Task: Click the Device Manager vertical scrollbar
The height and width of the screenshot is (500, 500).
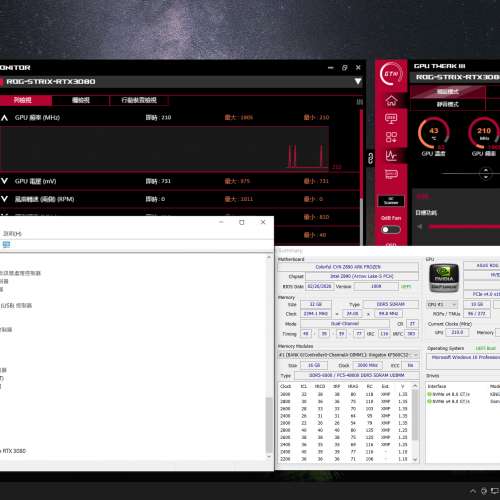Action: coord(269,425)
